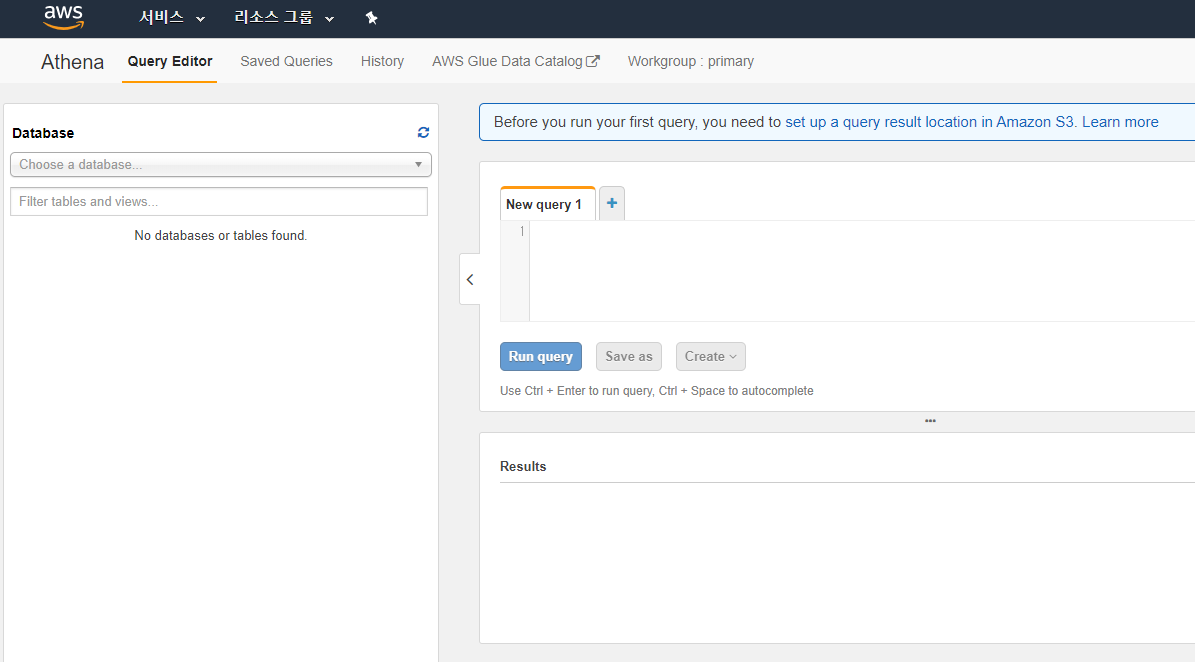Click the Results heading
Image resolution: width=1195 pixels, height=662 pixels.
click(523, 466)
